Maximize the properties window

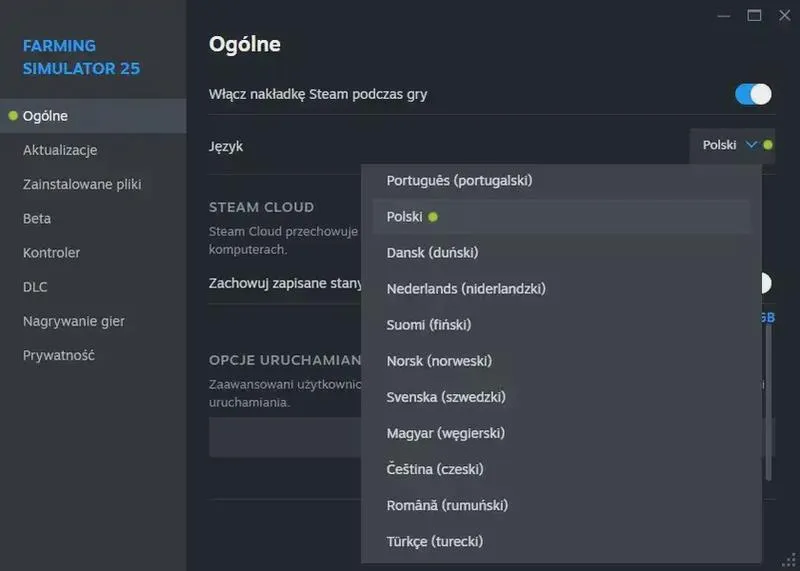click(x=754, y=16)
